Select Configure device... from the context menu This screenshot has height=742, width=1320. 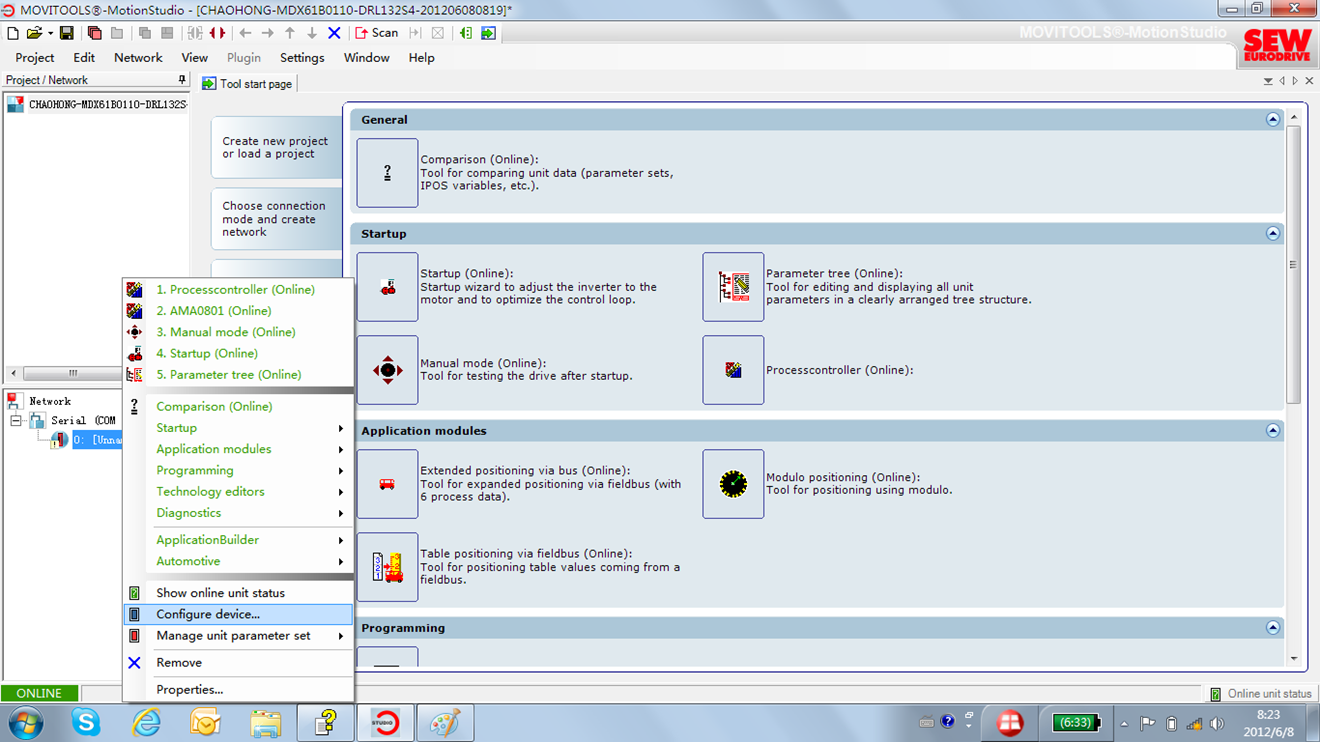point(208,614)
